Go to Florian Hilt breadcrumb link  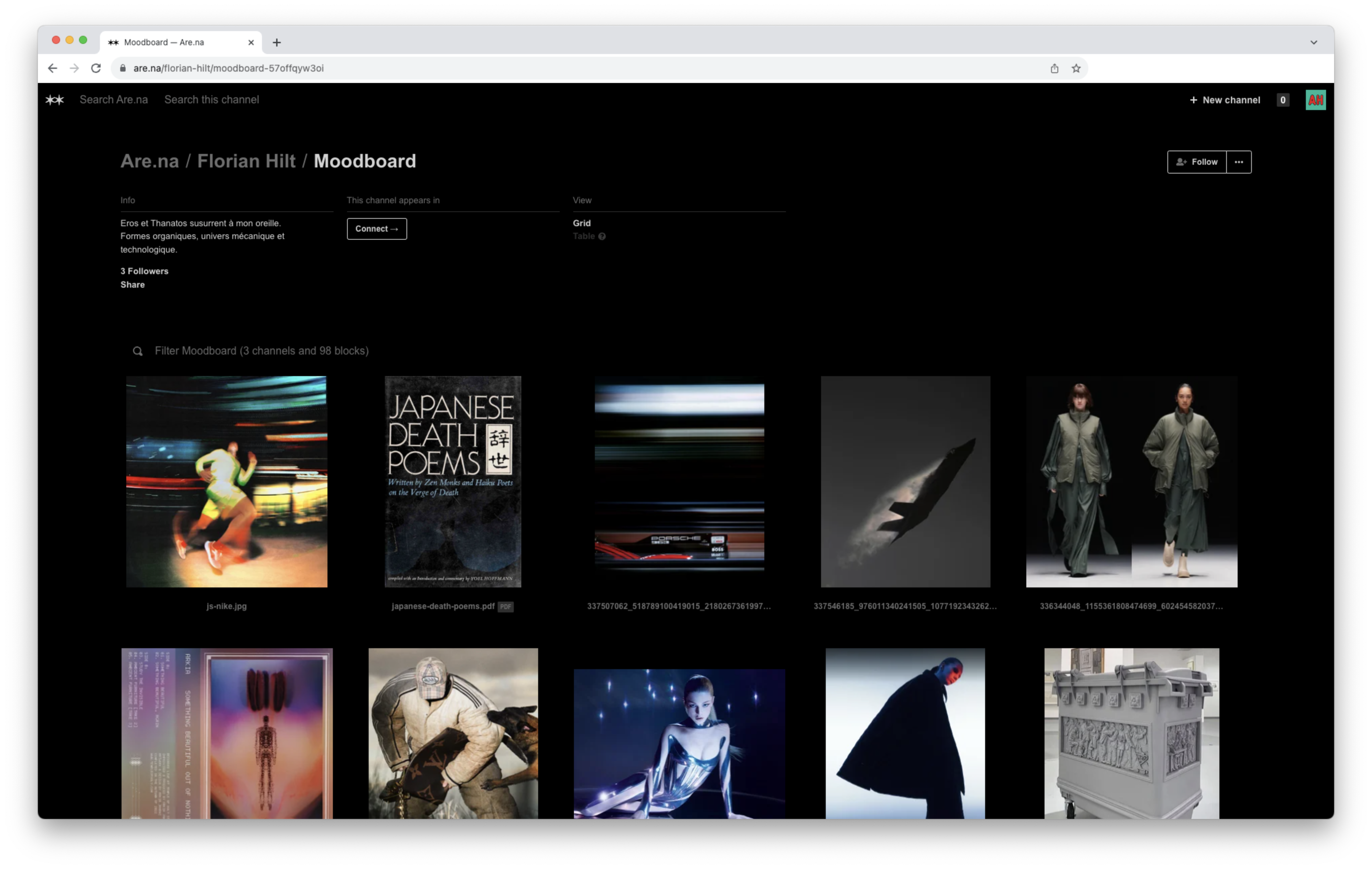(x=246, y=161)
